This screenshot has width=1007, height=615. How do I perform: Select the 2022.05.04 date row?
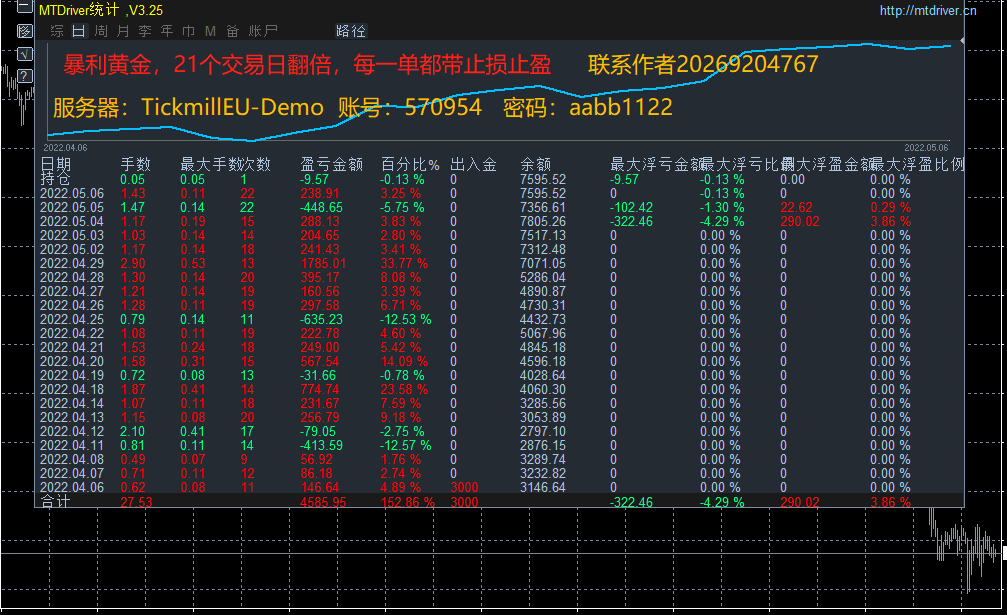point(72,221)
